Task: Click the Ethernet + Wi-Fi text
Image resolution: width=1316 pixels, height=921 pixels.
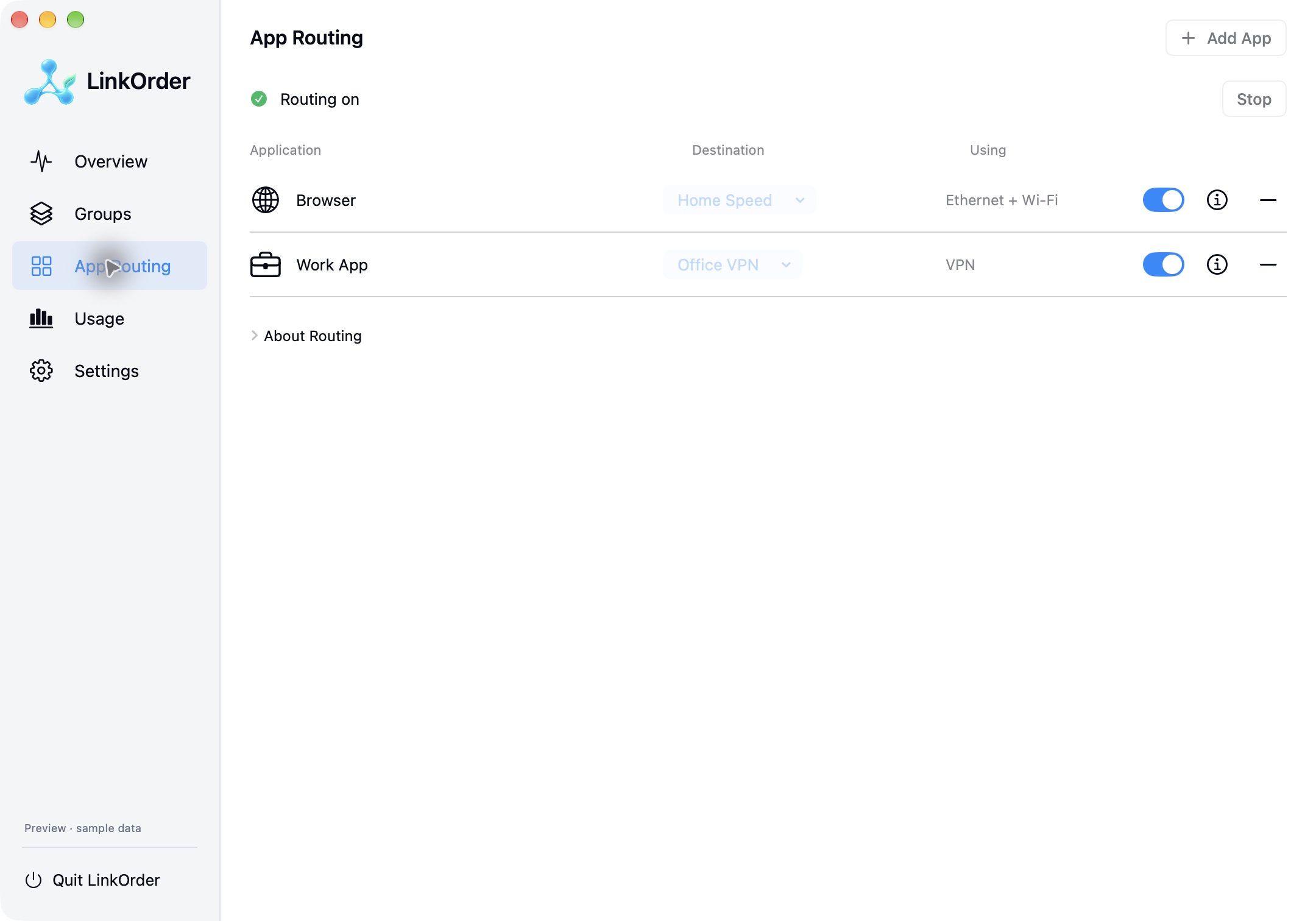Action: (x=1002, y=200)
